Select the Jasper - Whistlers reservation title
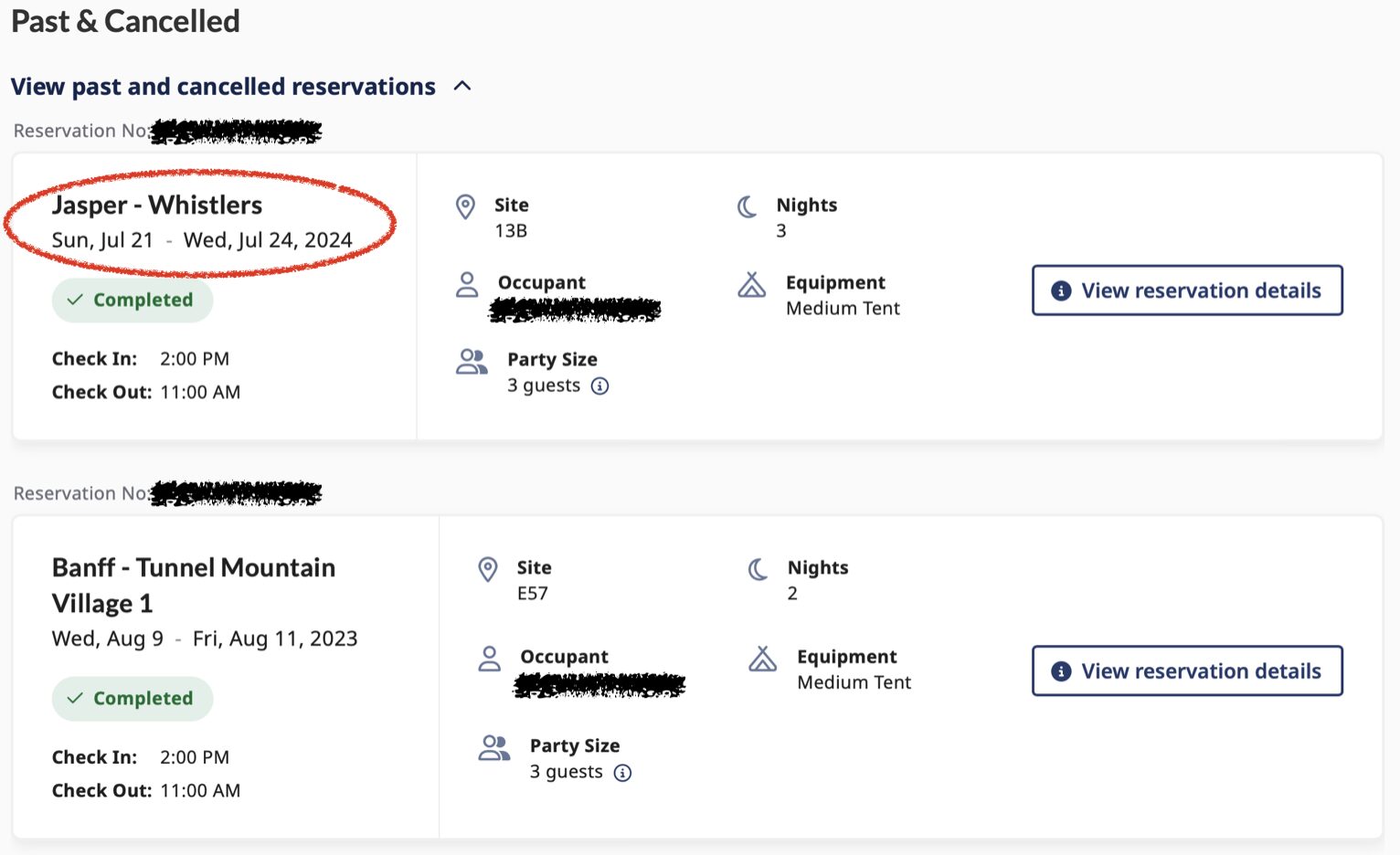The width and height of the screenshot is (1400, 855). (x=157, y=205)
